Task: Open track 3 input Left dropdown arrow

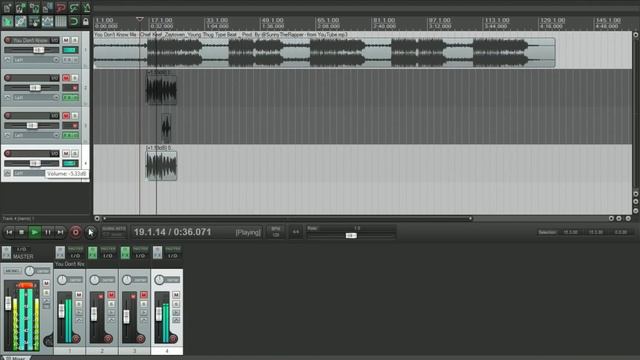Action: point(56,135)
